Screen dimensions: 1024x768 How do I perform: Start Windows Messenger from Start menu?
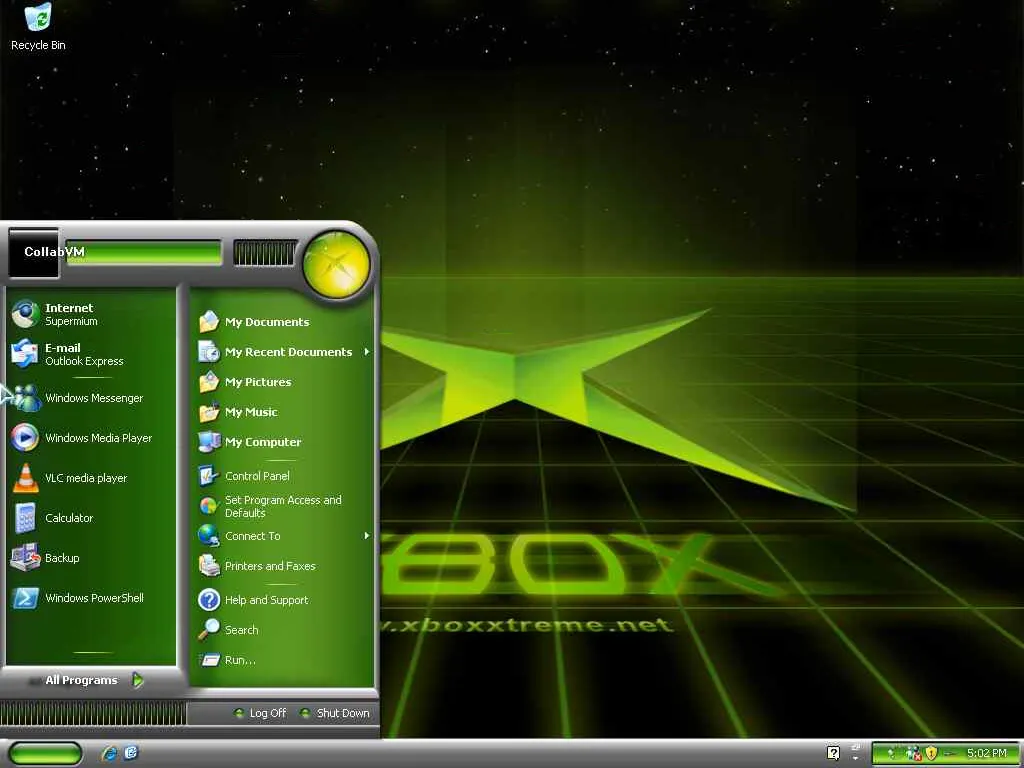pyautogui.click(x=91, y=398)
